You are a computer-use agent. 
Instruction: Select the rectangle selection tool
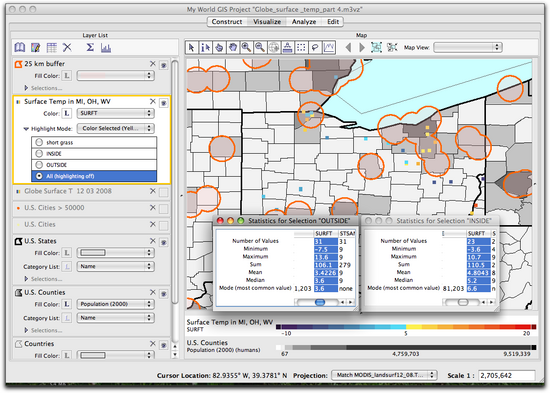(x=301, y=47)
